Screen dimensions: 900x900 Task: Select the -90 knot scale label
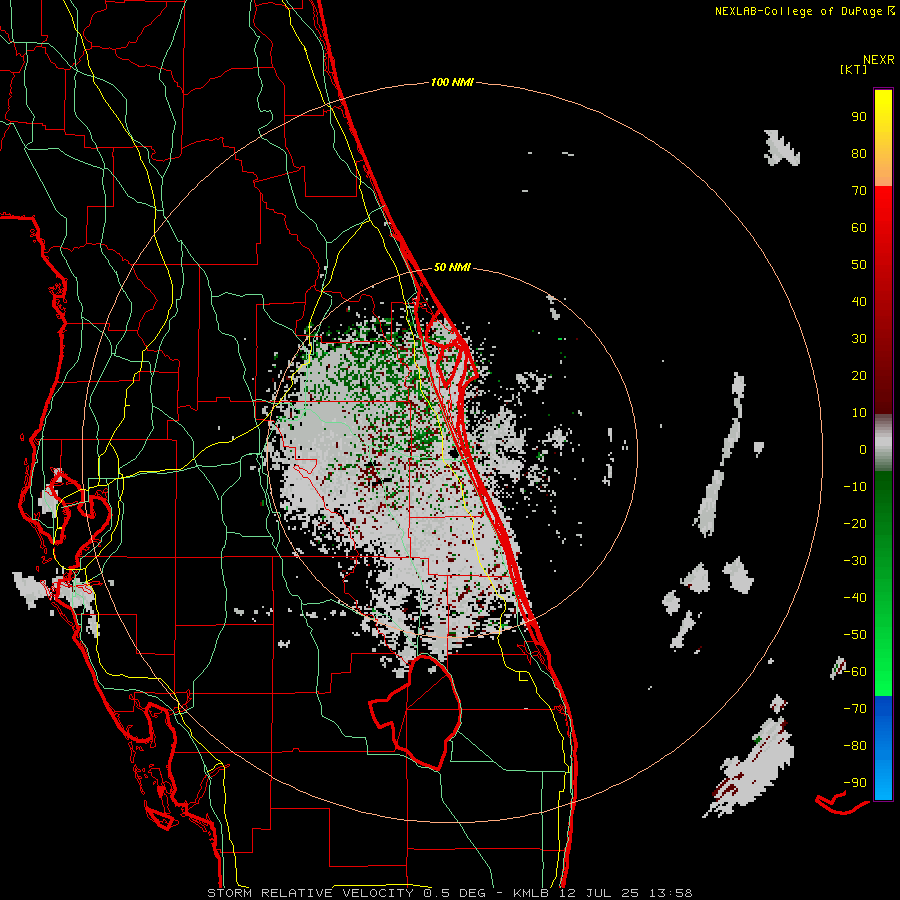click(855, 783)
